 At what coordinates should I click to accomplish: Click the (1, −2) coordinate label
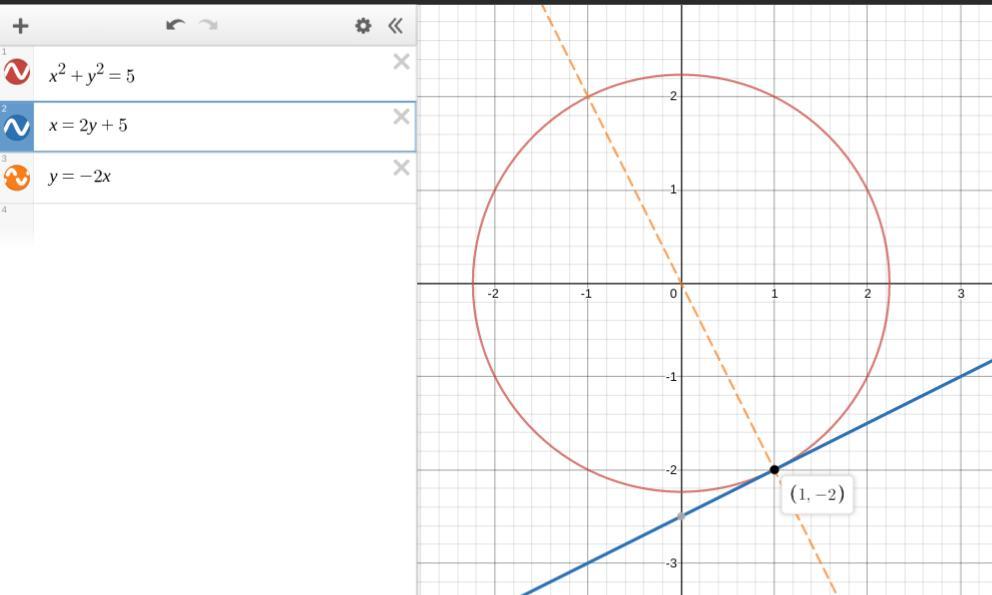coord(817,494)
